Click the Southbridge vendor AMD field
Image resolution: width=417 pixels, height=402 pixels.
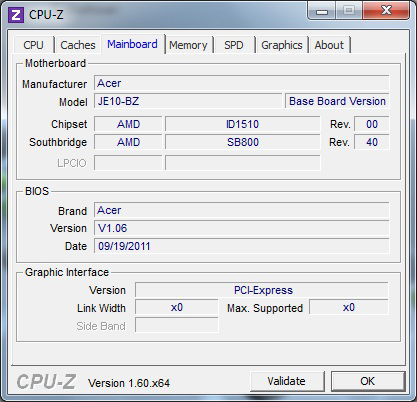(x=128, y=142)
